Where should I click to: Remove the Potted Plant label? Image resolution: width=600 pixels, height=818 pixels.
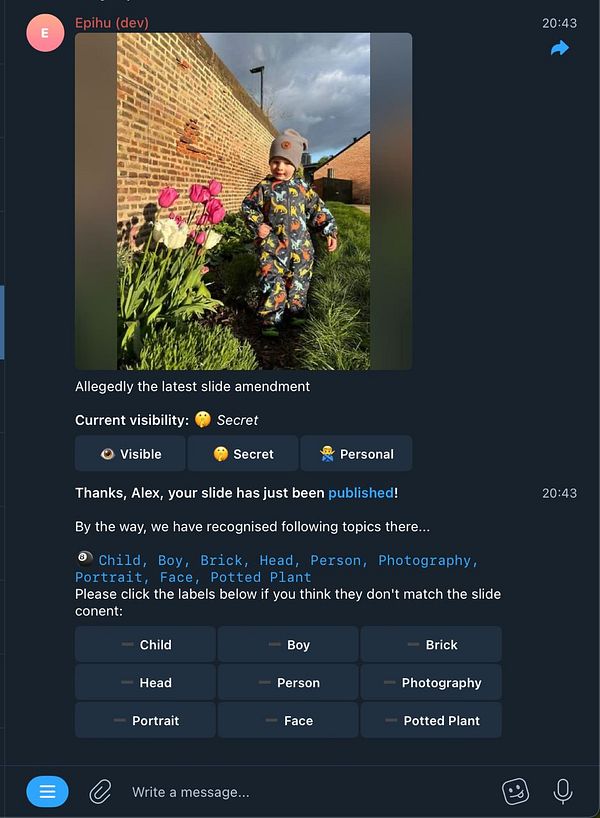click(431, 720)
